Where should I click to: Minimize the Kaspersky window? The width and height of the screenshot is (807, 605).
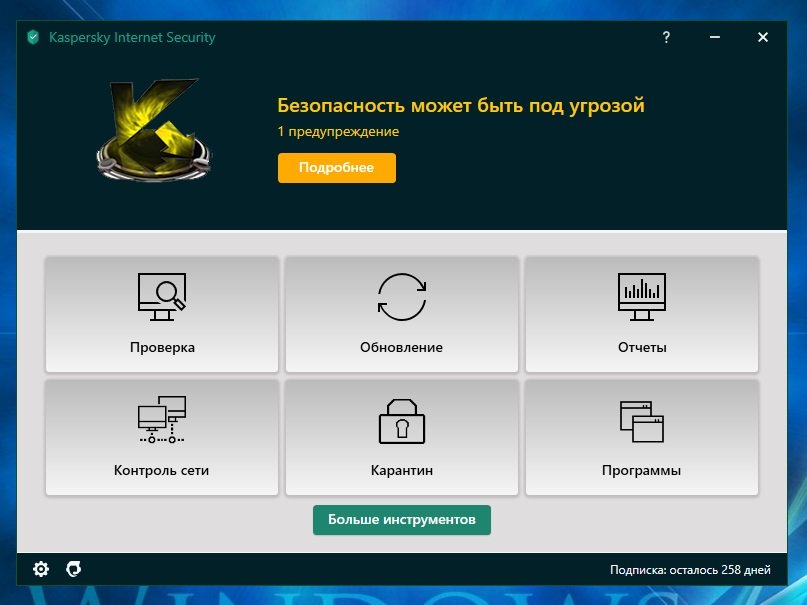coord(714,37)
